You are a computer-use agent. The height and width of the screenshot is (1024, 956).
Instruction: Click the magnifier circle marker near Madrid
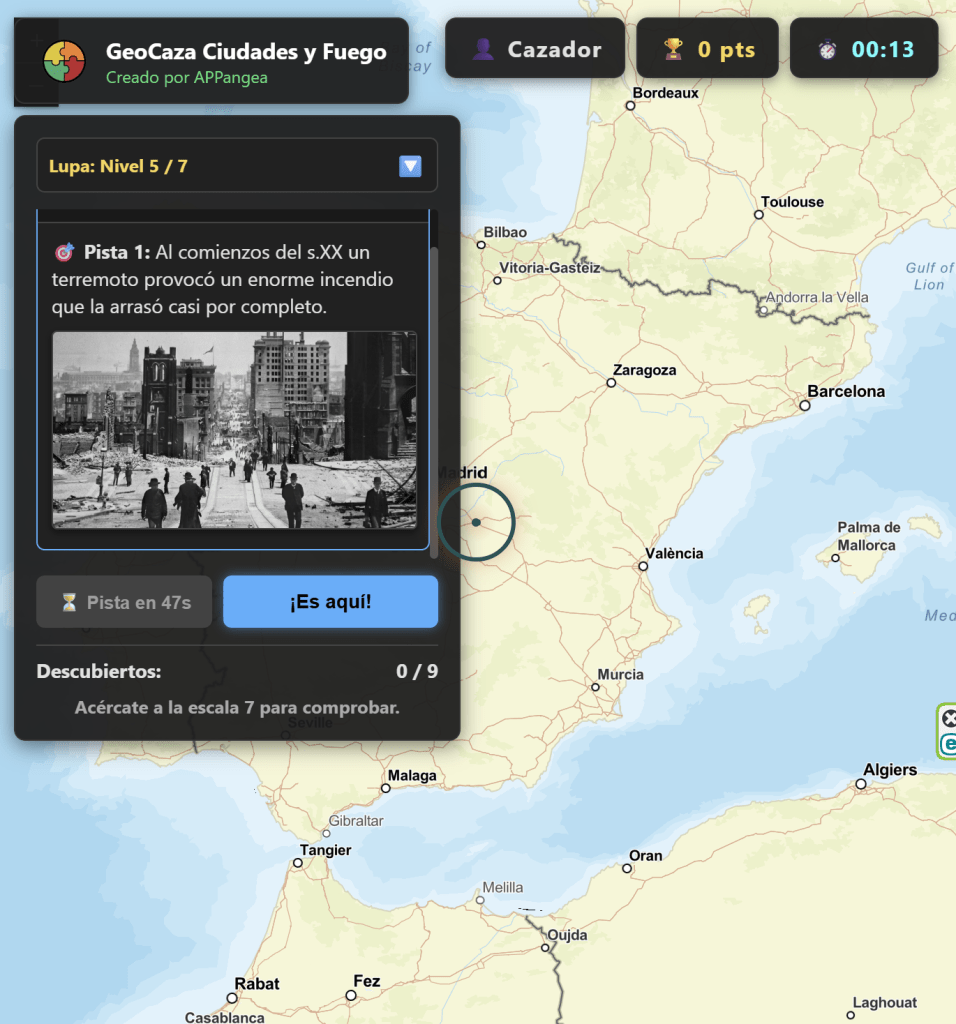(476, 522)
